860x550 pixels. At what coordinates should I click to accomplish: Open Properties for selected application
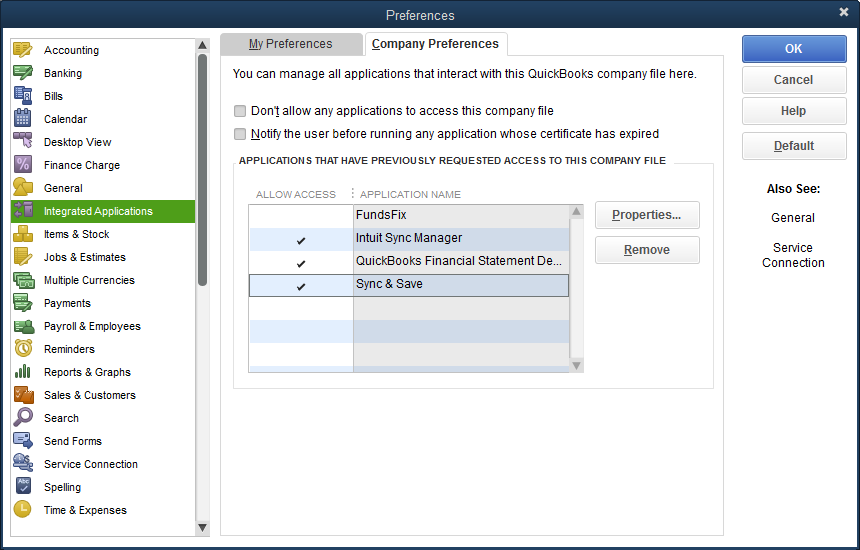tap(647, 215)
